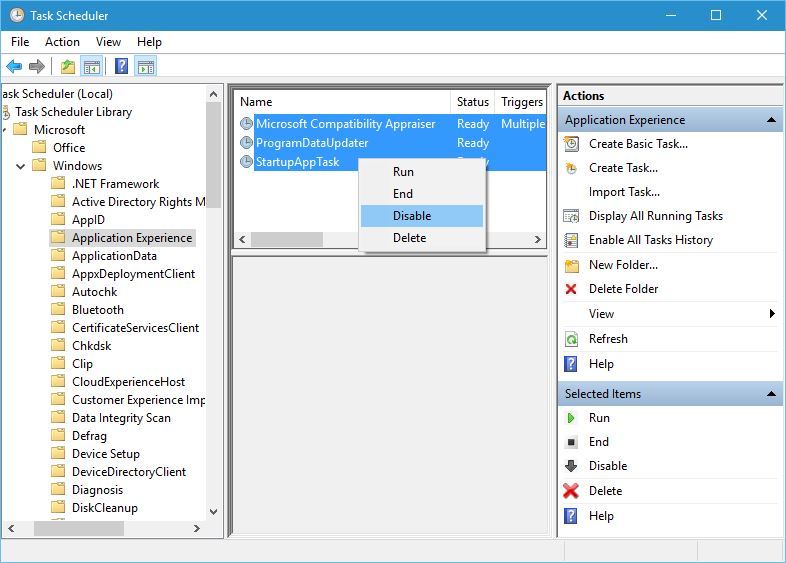The image size is (786, 563).
Task: Select the AppID folder in tree
Action: [x=88, y=220]
